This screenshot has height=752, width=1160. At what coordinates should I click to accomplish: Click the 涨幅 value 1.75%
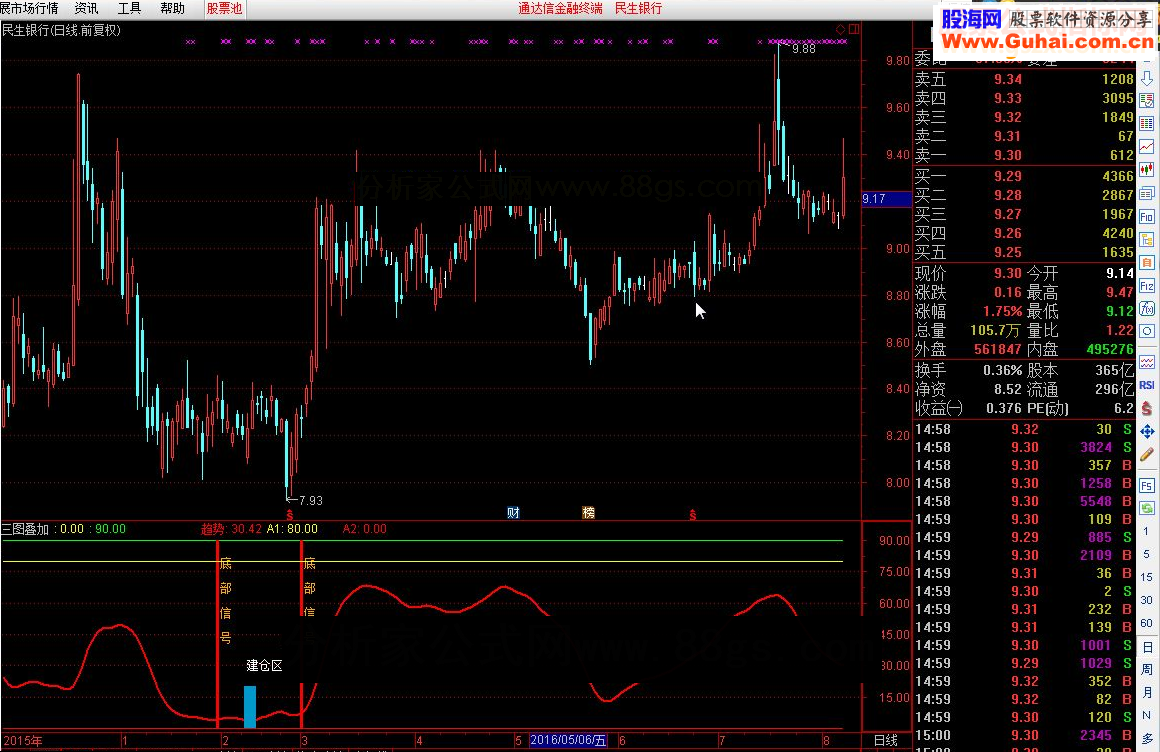(1002, 312)
